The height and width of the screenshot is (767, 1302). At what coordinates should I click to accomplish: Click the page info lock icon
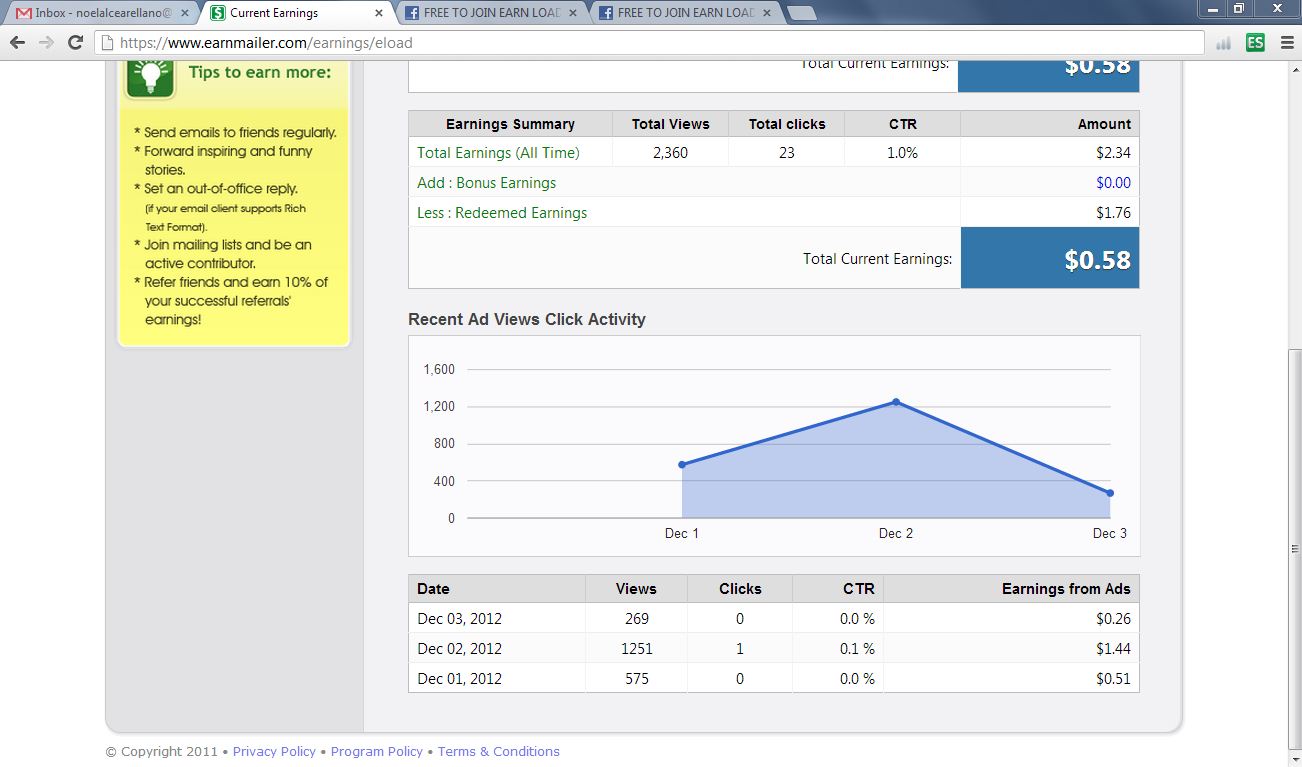pos(108,43)
